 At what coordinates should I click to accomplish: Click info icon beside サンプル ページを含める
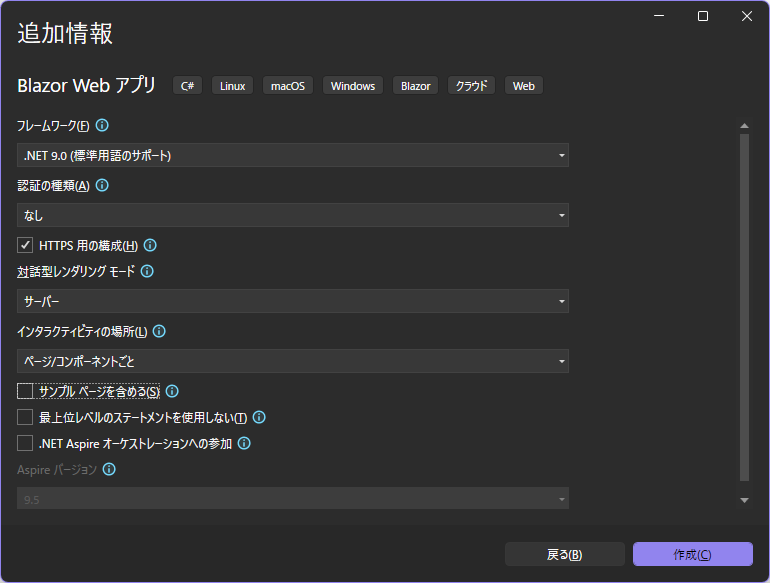click(x=172, y=391)
